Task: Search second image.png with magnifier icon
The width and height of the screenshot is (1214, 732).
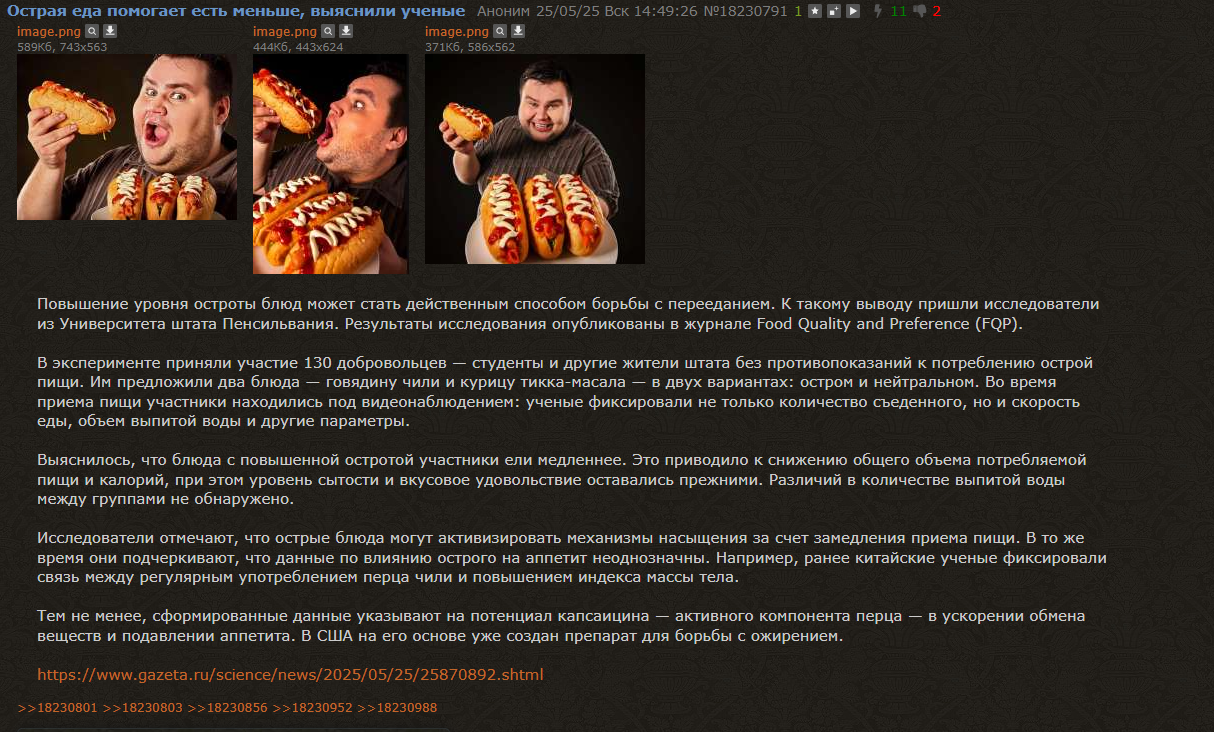Action: pos(328,31)
